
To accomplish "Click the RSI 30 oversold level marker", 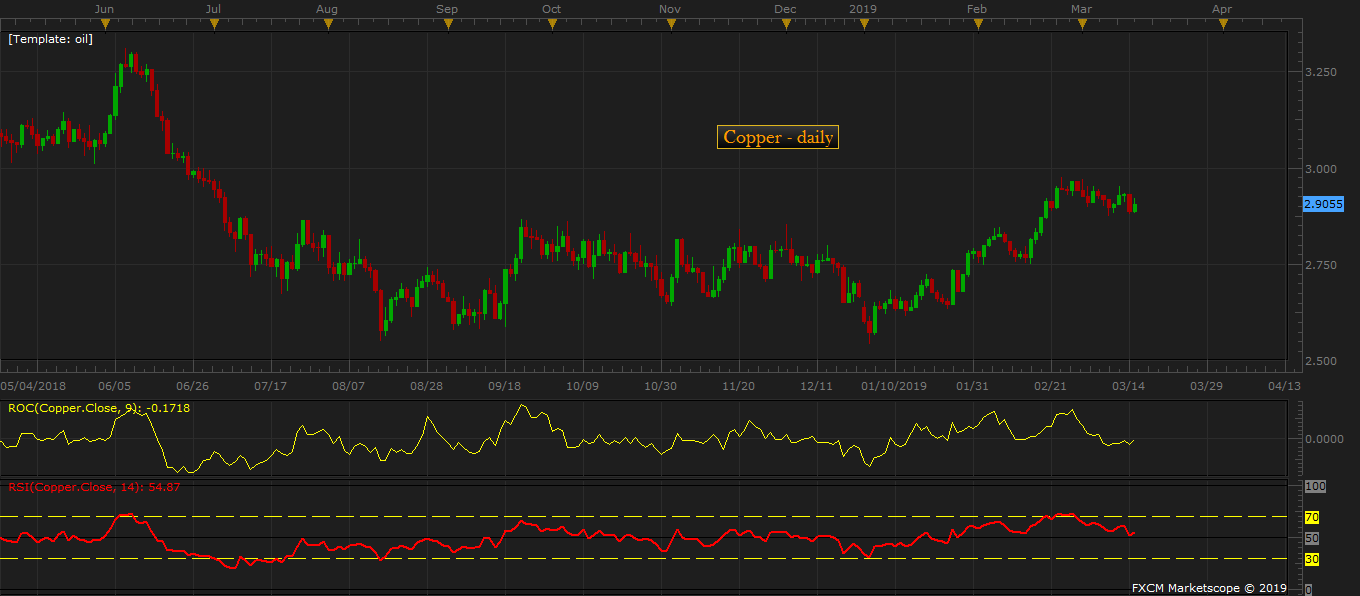I will click(x=1312, y=559).
